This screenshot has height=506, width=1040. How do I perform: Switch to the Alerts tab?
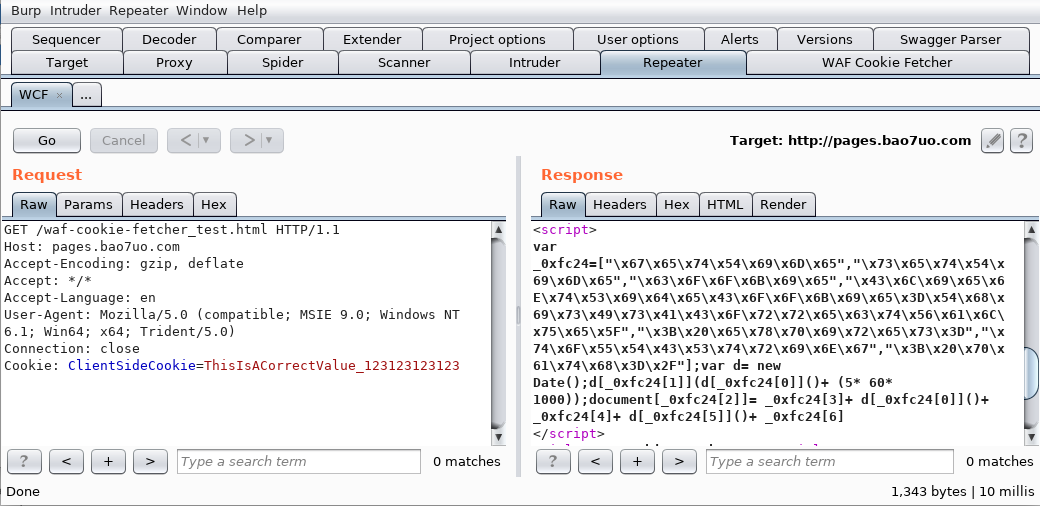740,39
